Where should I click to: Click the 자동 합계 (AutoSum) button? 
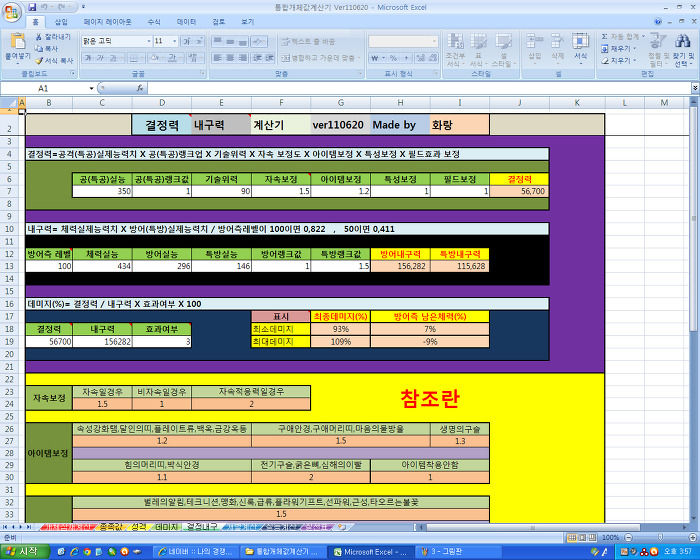[x=622, y=36]
